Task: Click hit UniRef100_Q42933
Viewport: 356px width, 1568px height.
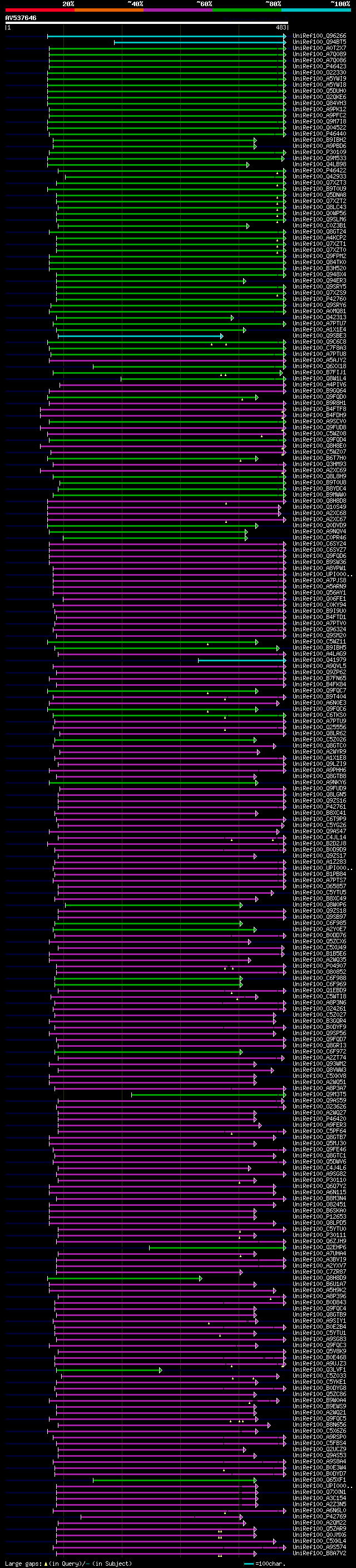Action: point(319,176)
